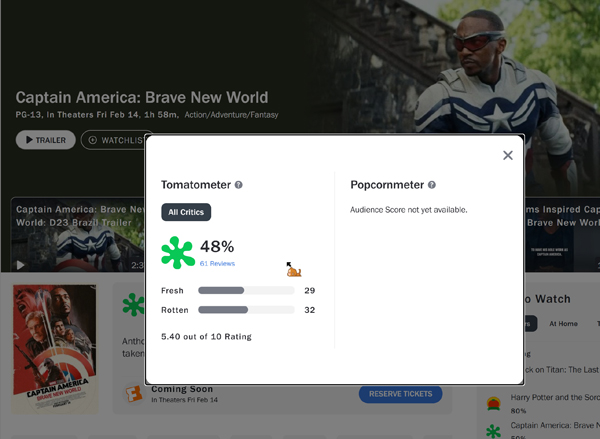
Task: Click the Fresh count value 29
Action: (310, 290)
